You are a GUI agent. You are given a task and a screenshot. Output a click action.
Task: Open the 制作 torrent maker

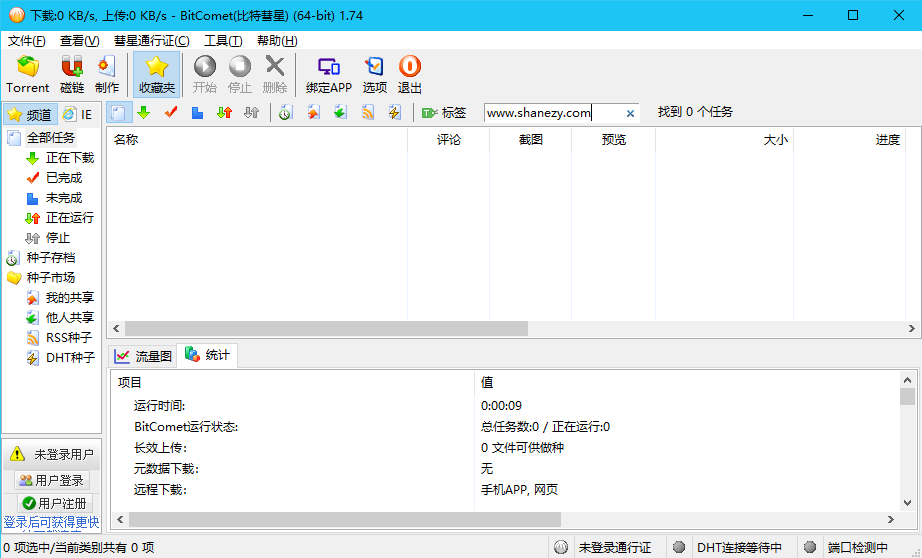tap(107, 74)
